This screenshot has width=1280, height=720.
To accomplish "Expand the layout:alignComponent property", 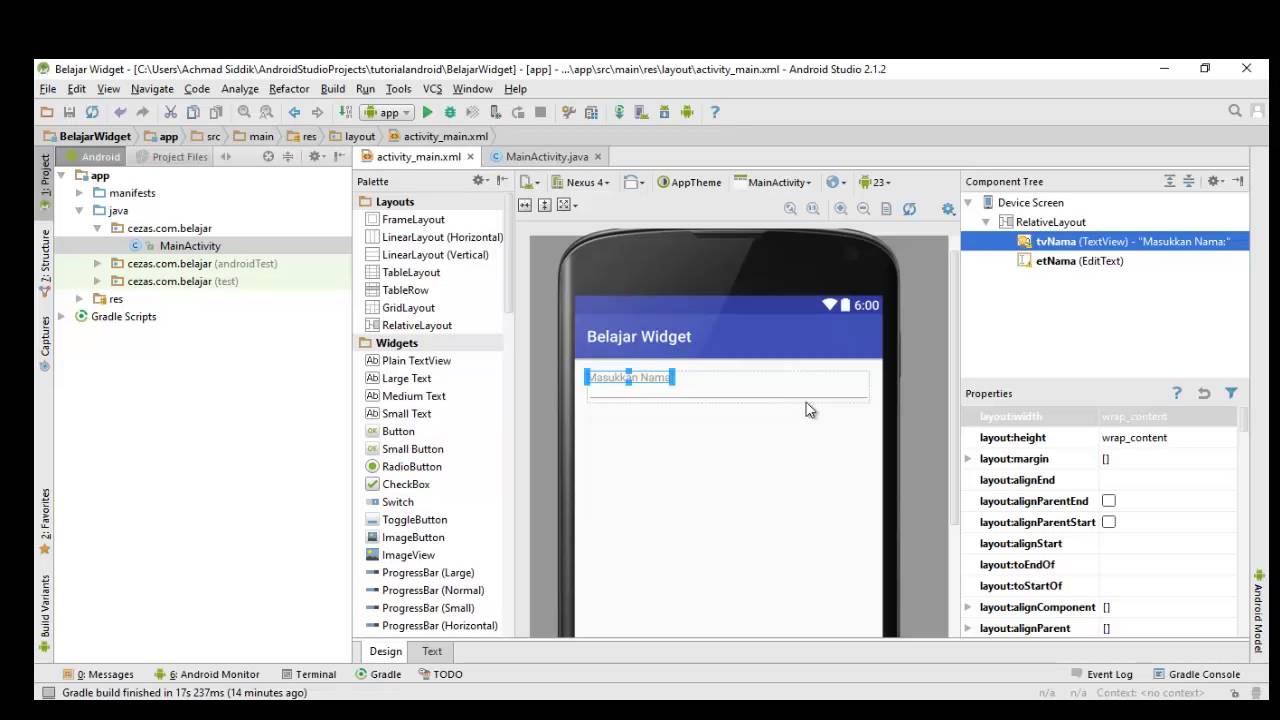I will pyautogui.click(x=967, y=607).
